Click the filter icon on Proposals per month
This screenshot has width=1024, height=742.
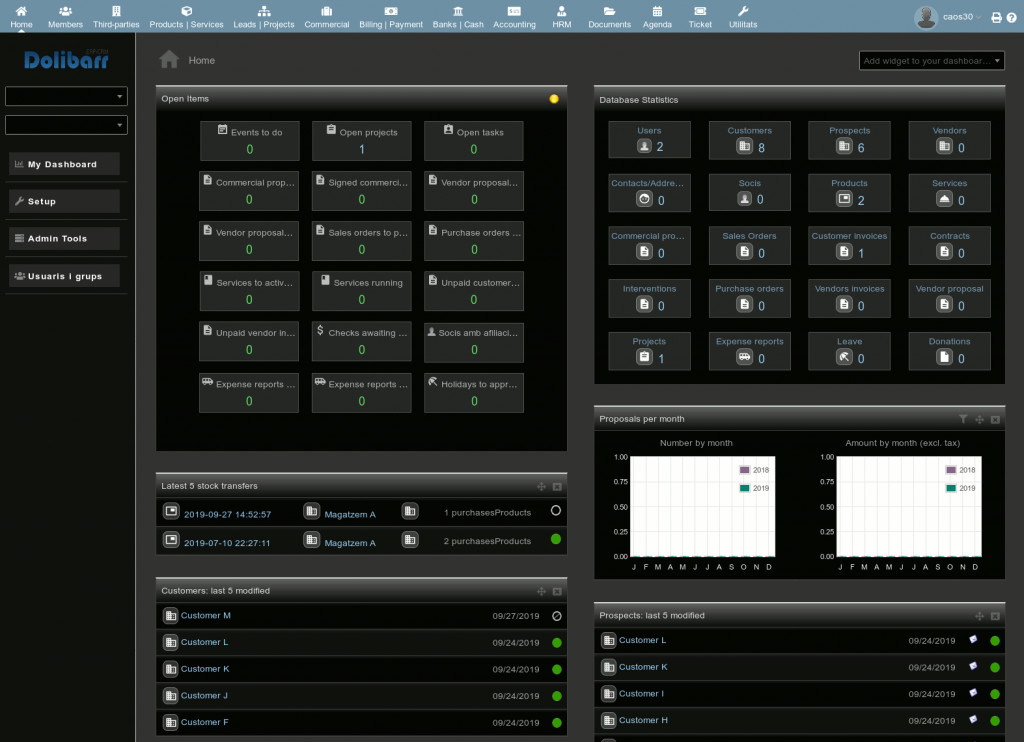963,419
